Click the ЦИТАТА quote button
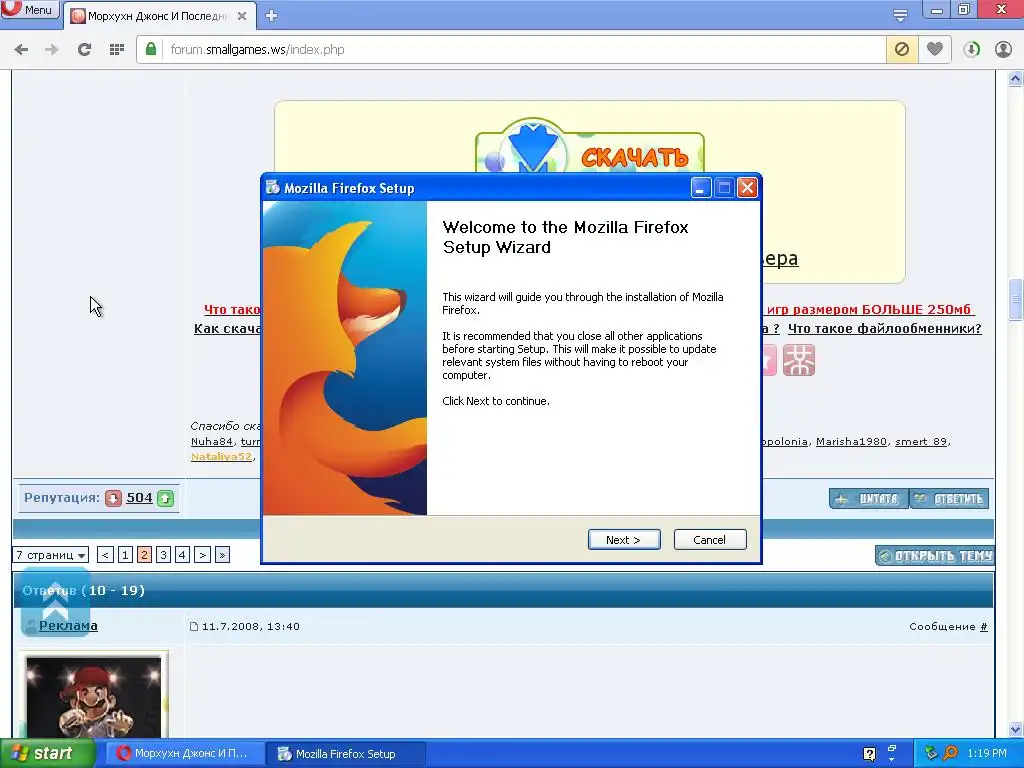The height and width of the screenshot is (768, 1024). click(x=869, y=499)
